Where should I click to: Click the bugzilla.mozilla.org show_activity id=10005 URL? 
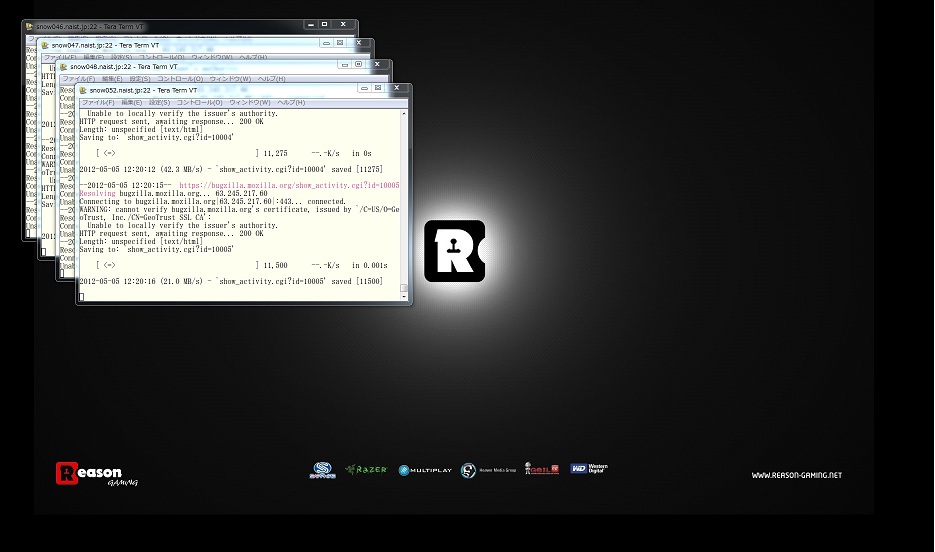(289, 185)
